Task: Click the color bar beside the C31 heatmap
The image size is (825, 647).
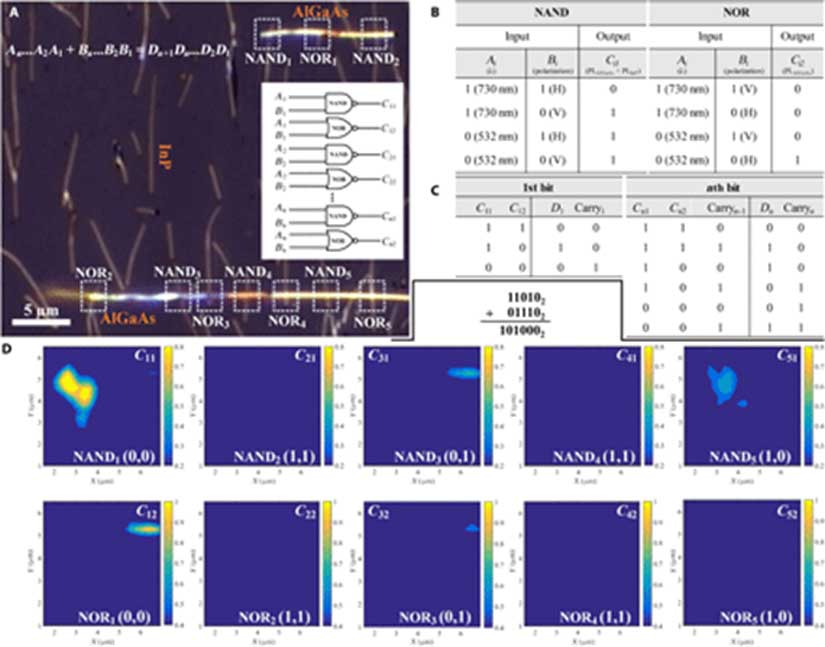Action: tap(488, 406)
